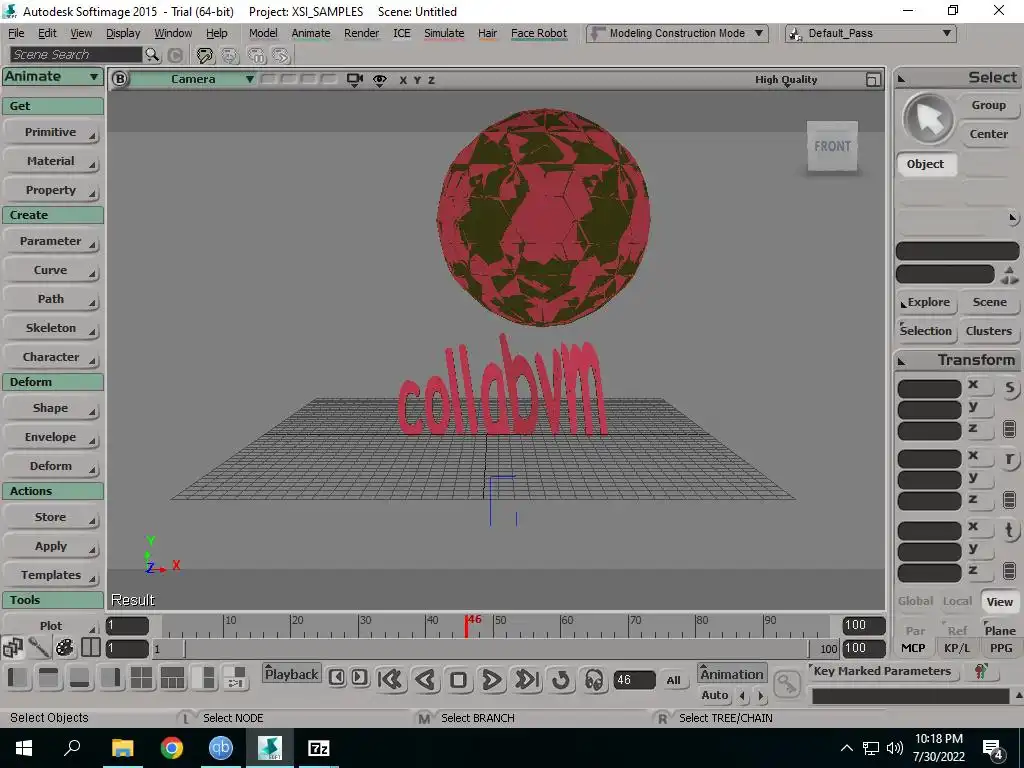This screenshot has height=768, width=1024.
Task: Jump to last frame
Action: (x=527, y=680)
